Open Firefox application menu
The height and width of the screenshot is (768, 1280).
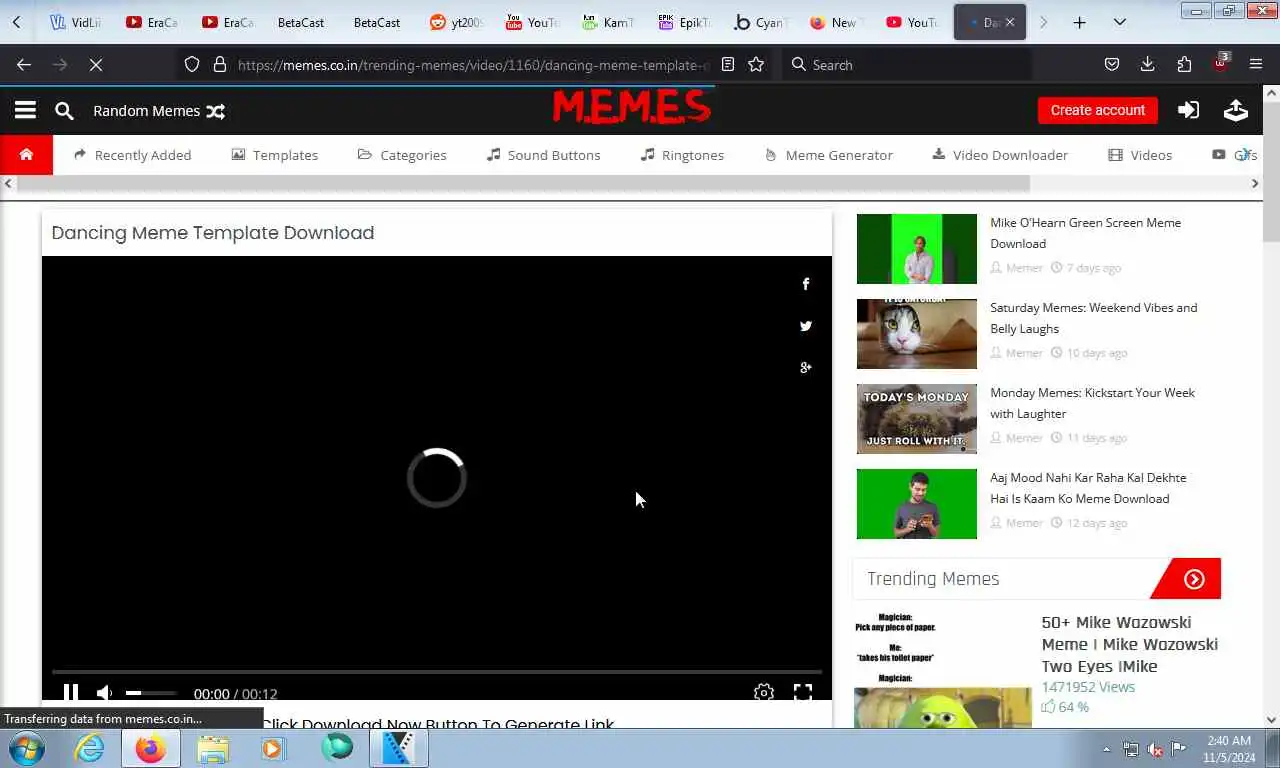click(1256, 64)
